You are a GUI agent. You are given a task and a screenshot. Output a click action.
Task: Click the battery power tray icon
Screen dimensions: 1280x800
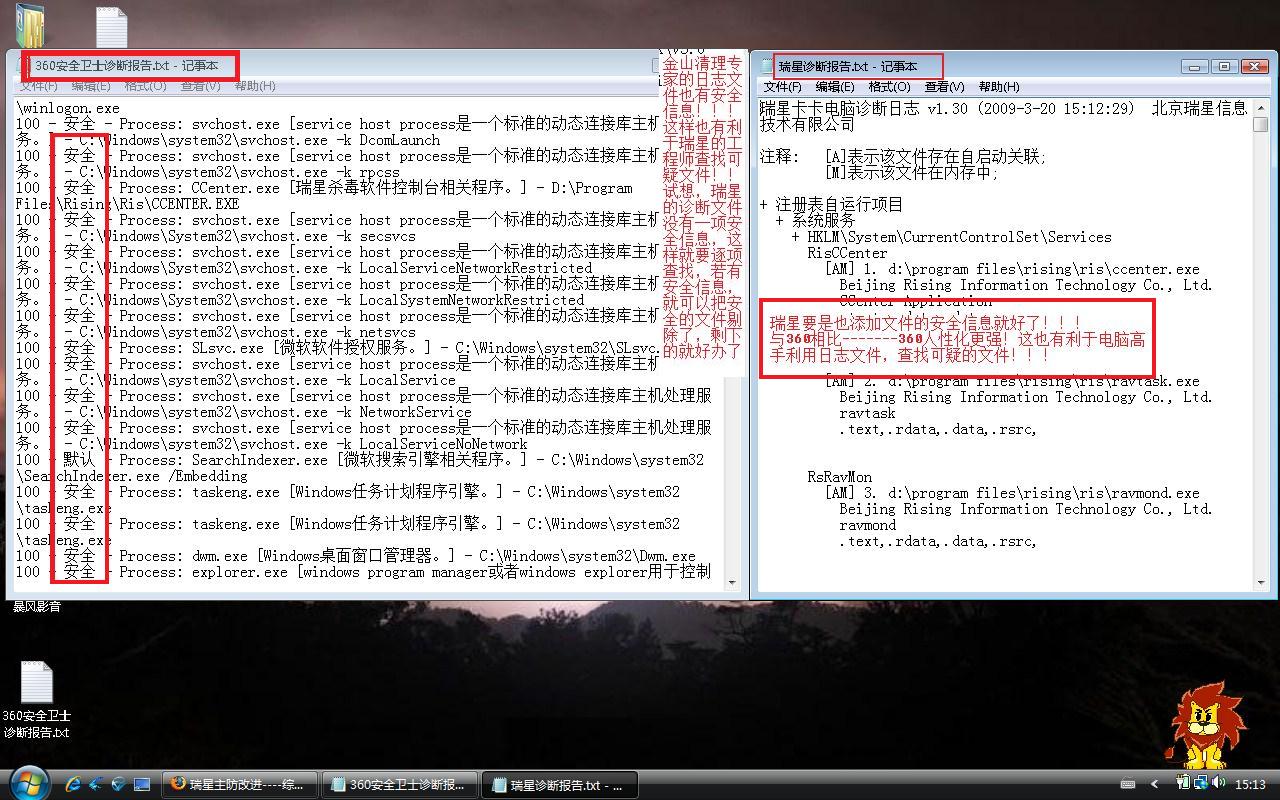coord(1183,784)
